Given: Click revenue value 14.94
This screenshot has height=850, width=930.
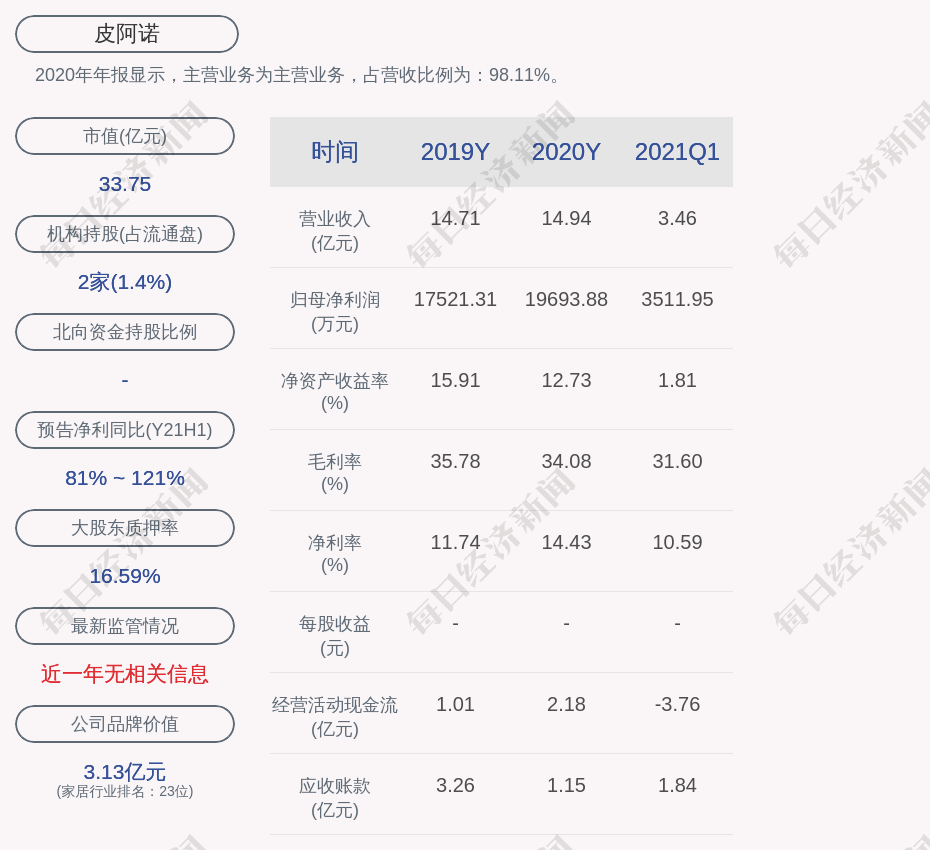Looking at the screenshot, I should 566,218.
